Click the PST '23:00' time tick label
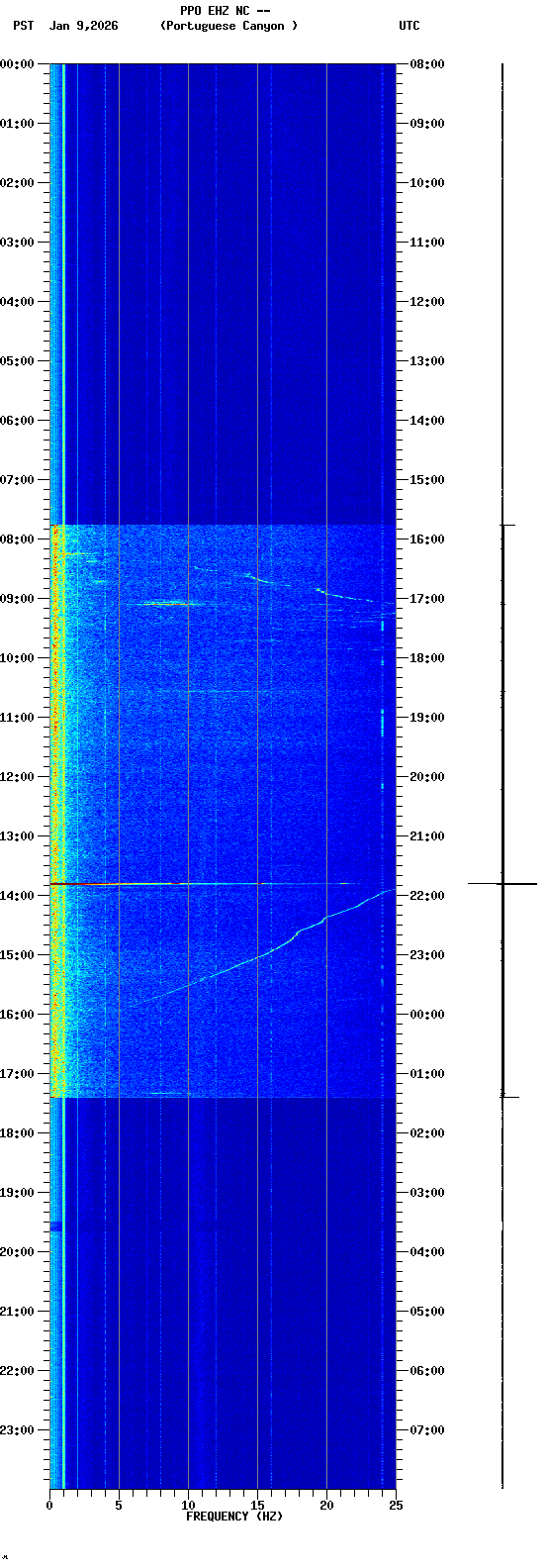546x1568 pixels. tap(17, 1430)
